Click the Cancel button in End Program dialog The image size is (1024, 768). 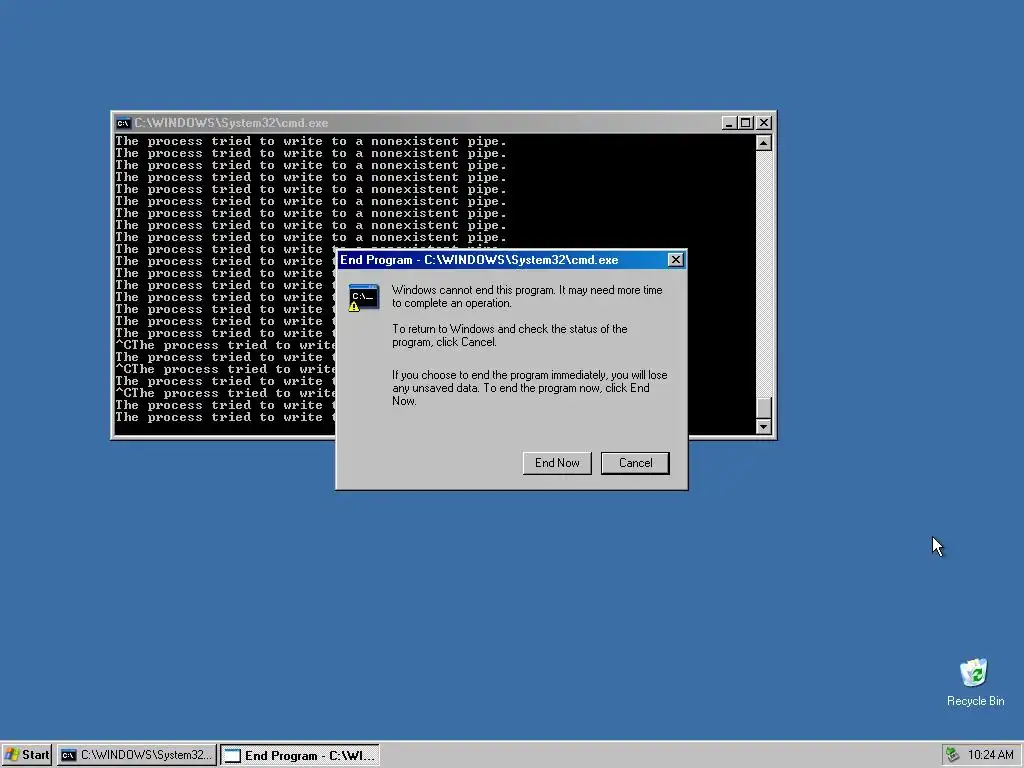point(635,463)
